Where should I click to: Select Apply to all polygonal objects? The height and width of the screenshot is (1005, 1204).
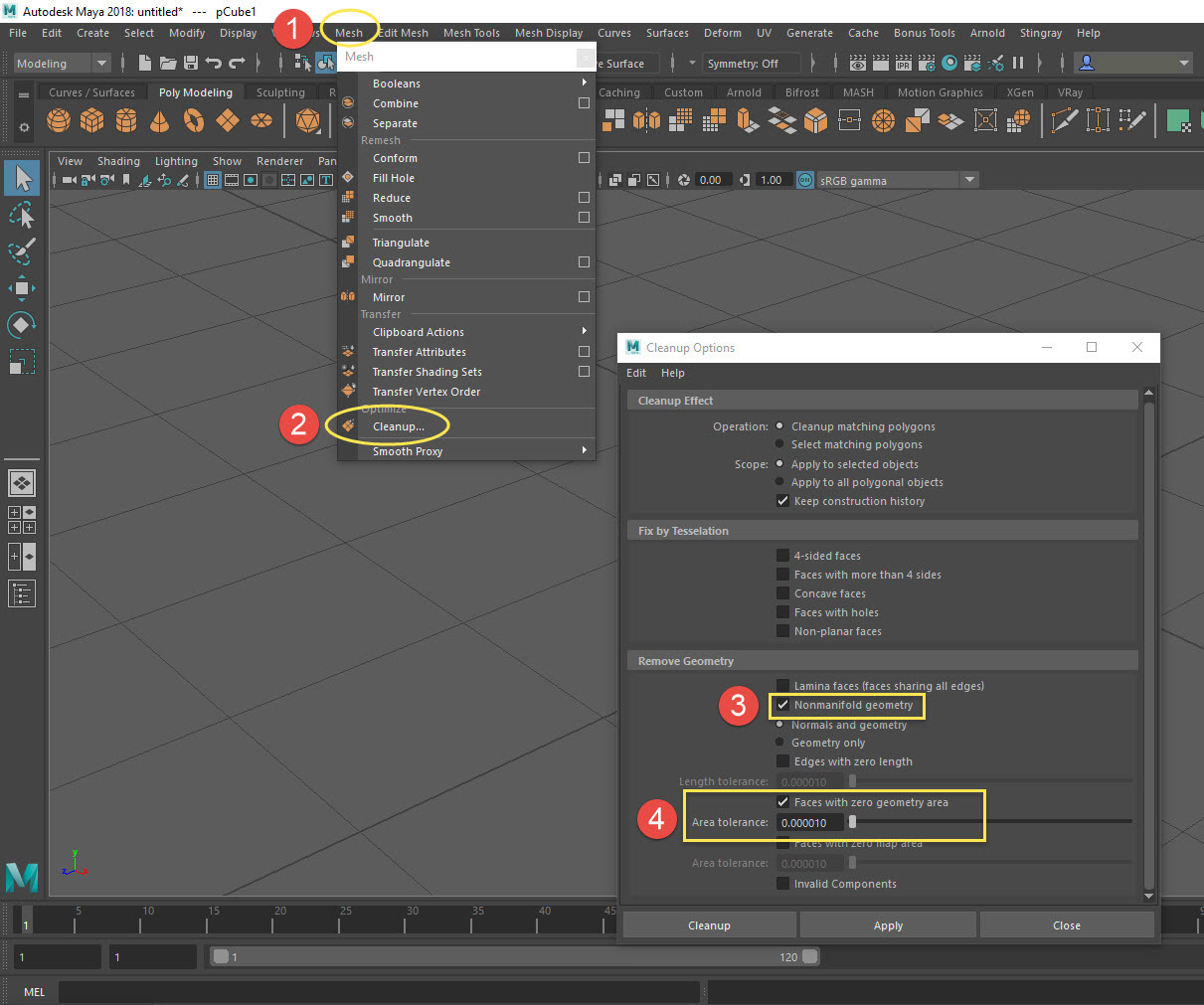click(x=780, y=482)
